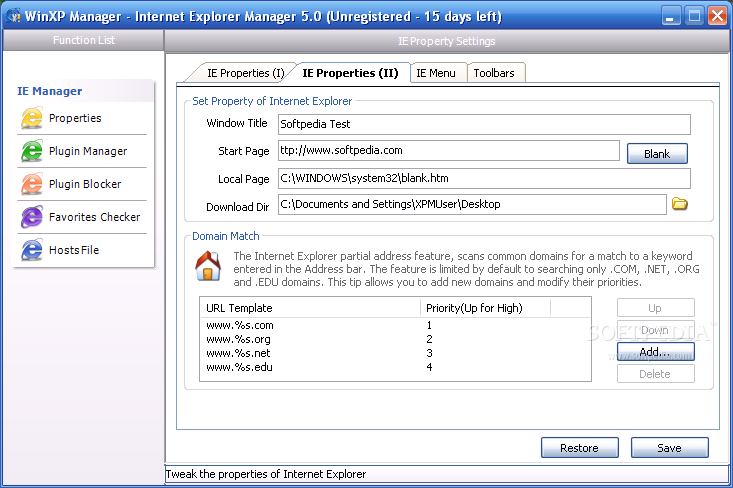
Task: Click the blue Hosts File icon
Action: [x=32, y=250]
